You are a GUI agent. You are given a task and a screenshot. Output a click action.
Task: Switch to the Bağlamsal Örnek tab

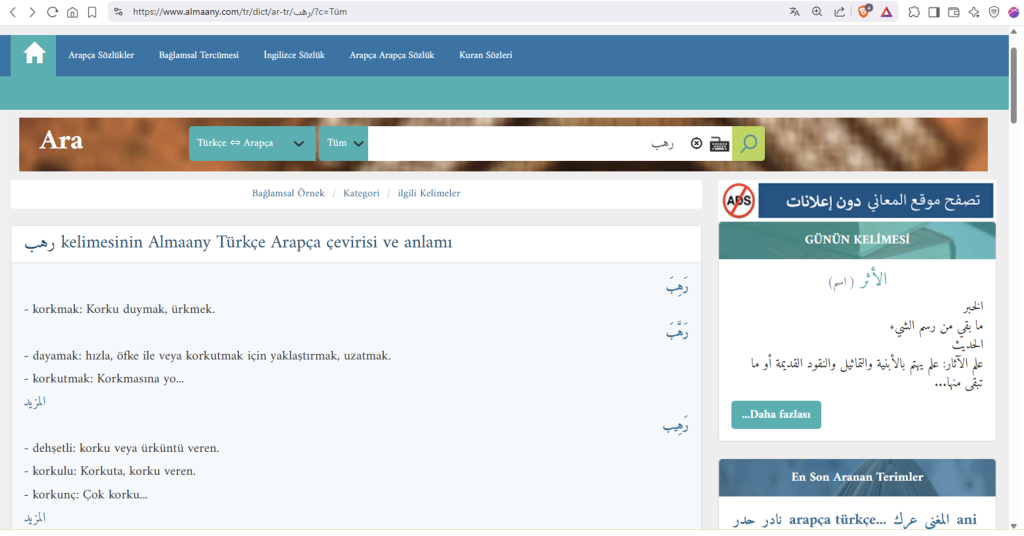pos(288,193)
